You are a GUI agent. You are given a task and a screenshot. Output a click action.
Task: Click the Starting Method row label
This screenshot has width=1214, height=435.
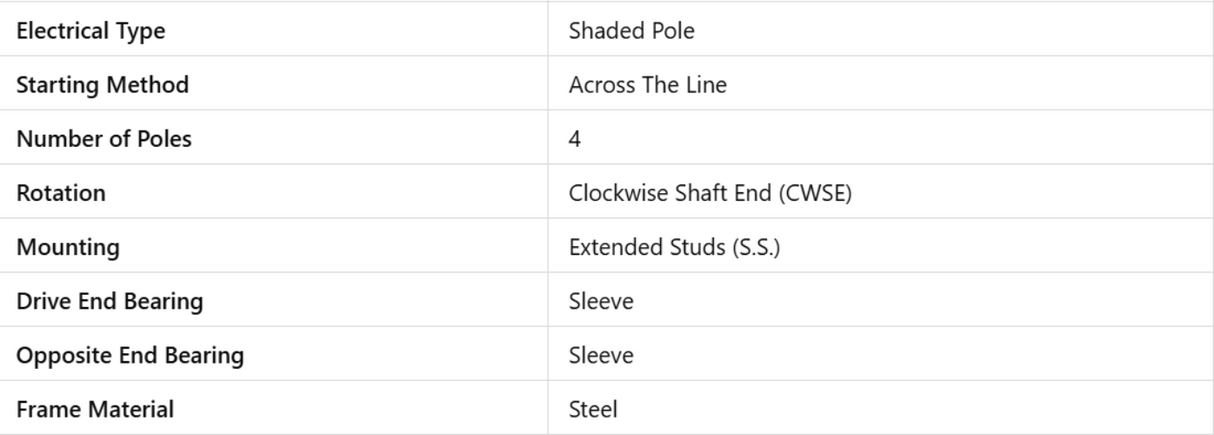(102, 85)
